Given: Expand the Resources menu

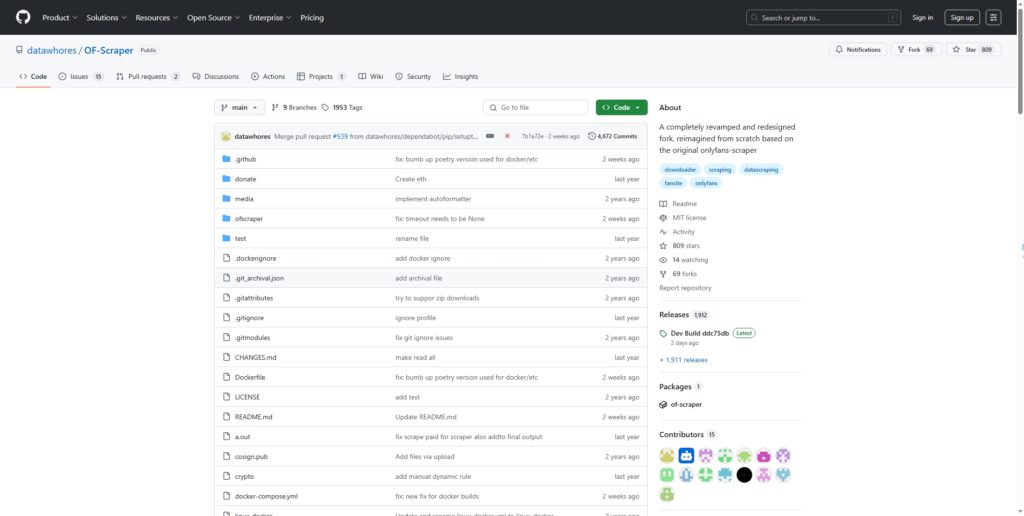Looking at the screenshot, I should coord(157,18).
